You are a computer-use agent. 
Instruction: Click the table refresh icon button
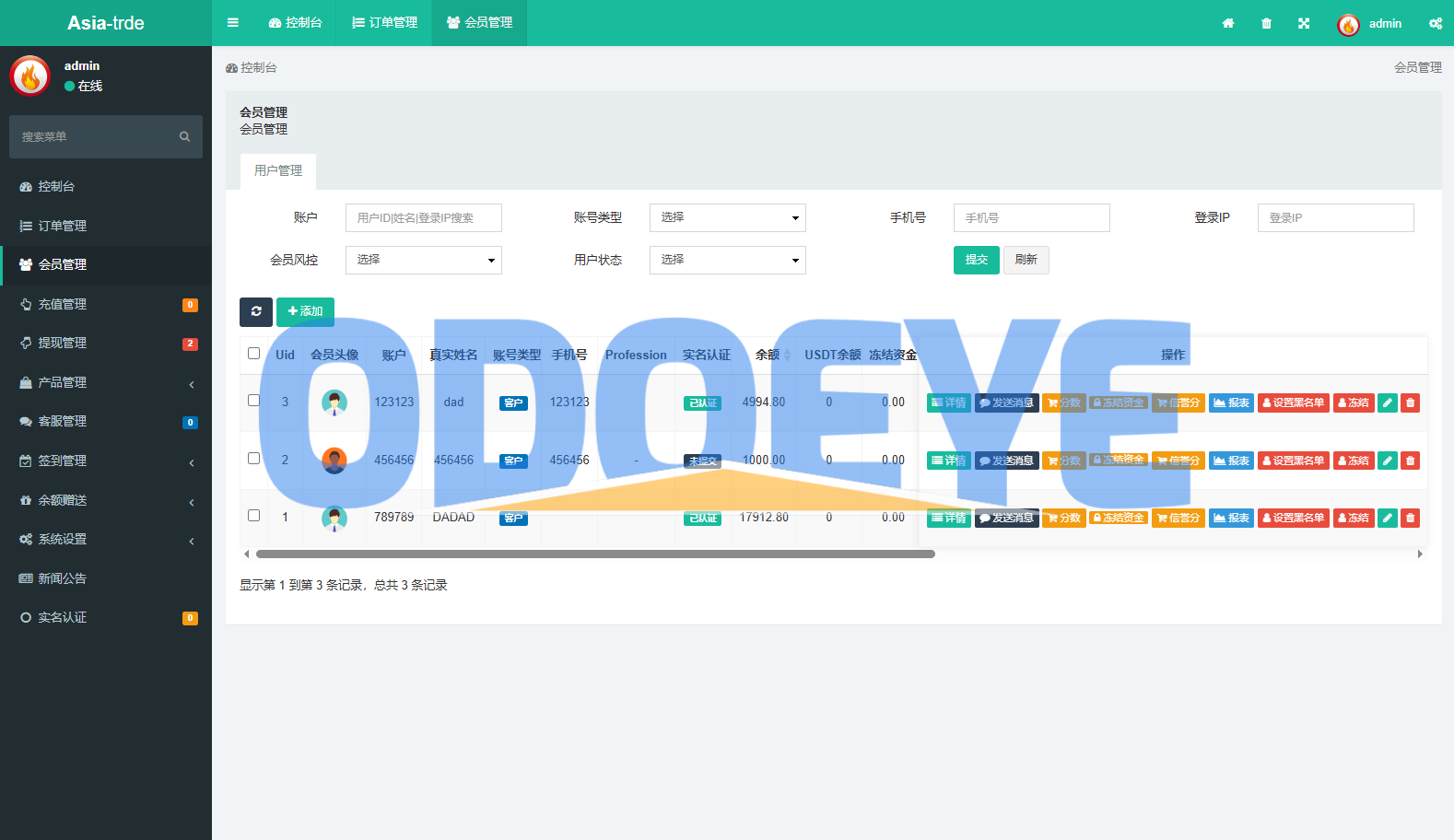pyautogui.click(x=256, y=311)
